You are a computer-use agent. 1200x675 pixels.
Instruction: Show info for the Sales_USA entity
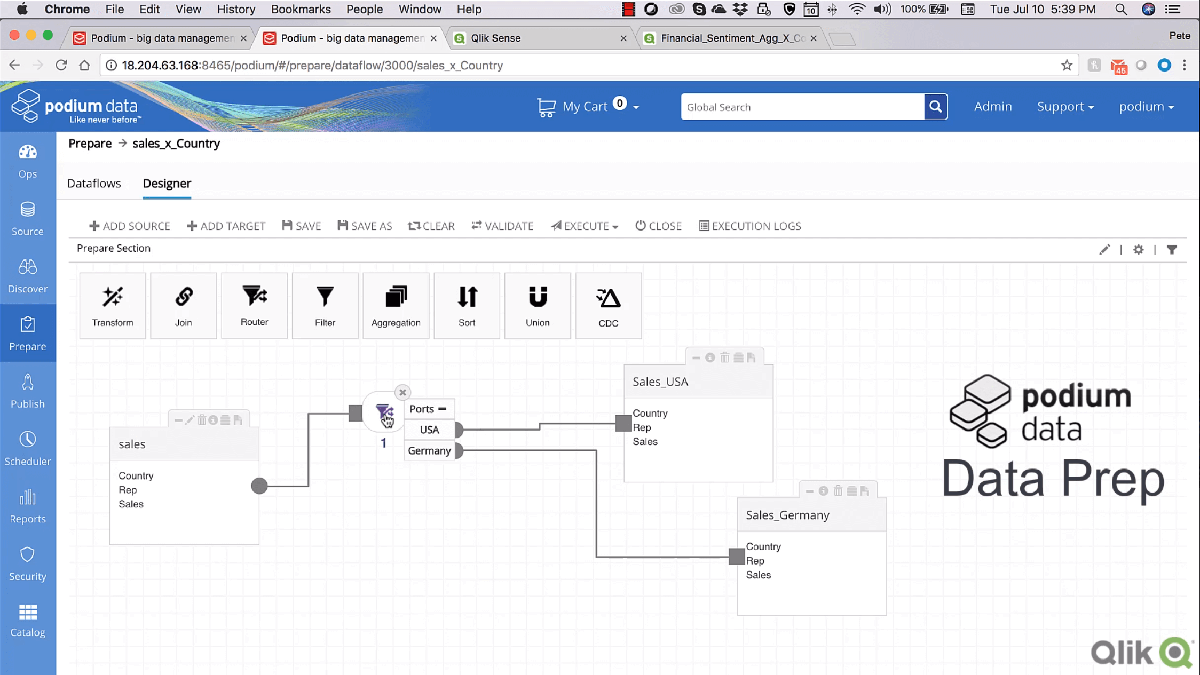click(x=710, y=357)
